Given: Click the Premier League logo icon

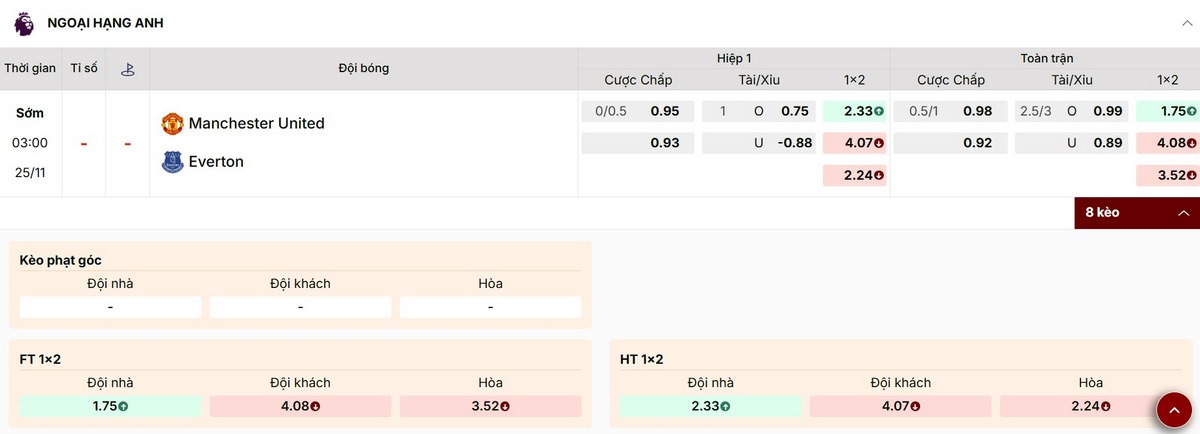Looking at the screenshot, I should (x=23, y=22).
